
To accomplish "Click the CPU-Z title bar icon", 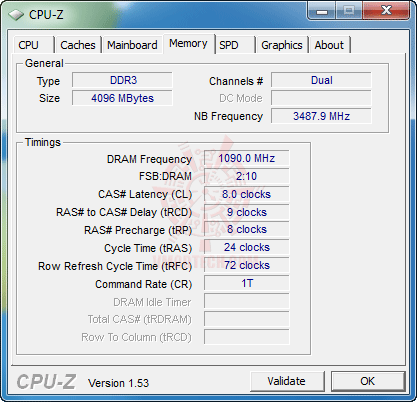I will pos(16,15).
